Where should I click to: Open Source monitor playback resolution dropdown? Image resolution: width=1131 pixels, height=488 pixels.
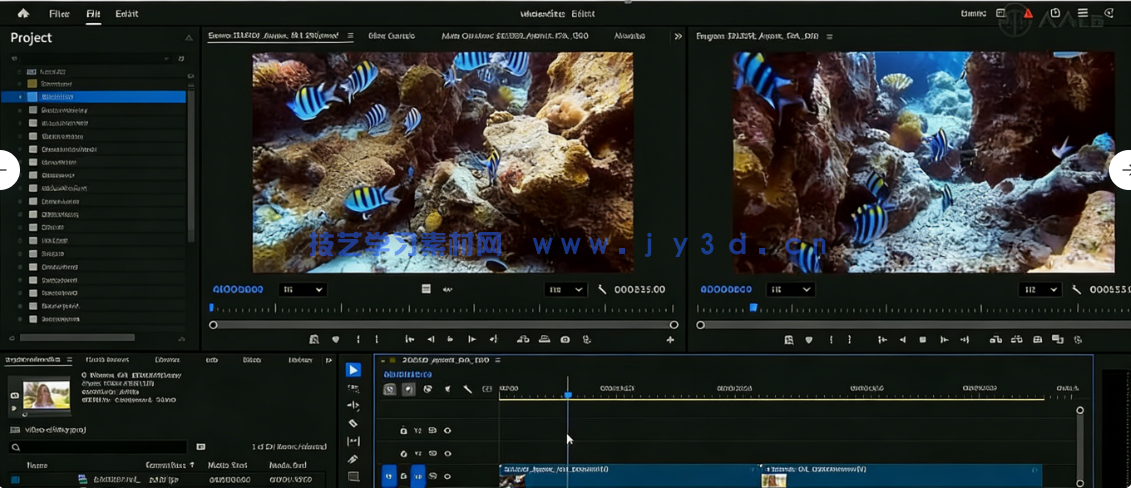(566, 290)
